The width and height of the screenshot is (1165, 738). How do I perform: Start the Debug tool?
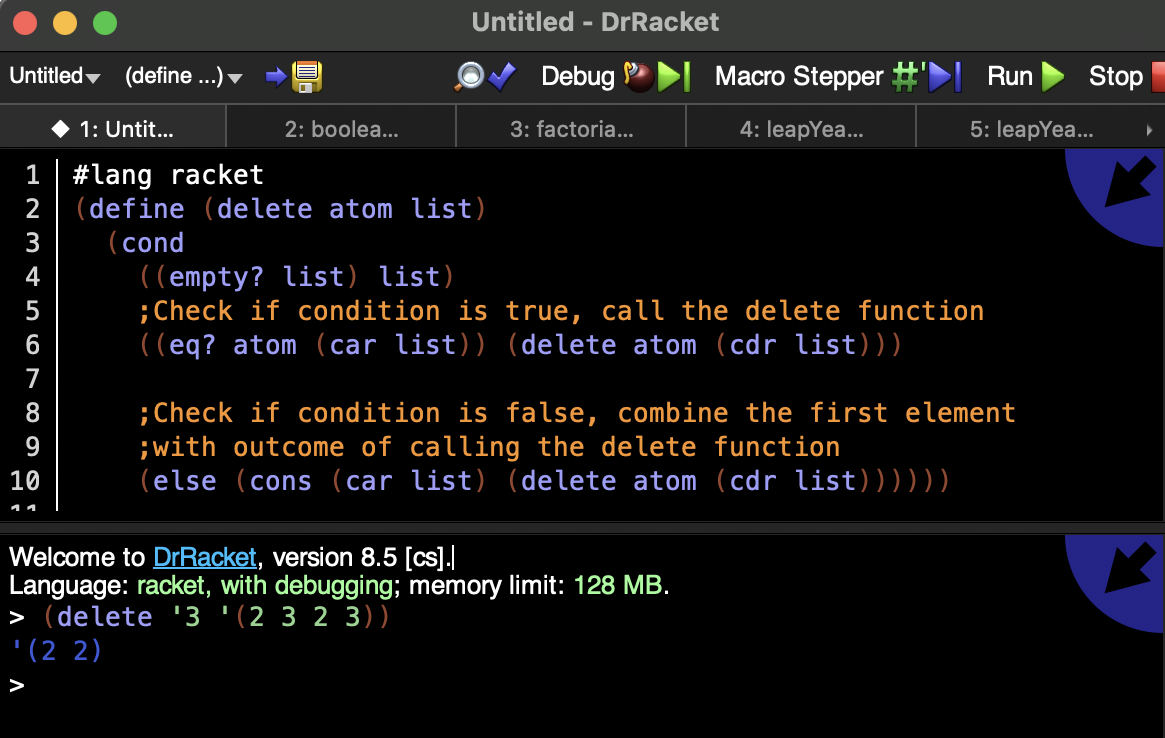(616, 77)
